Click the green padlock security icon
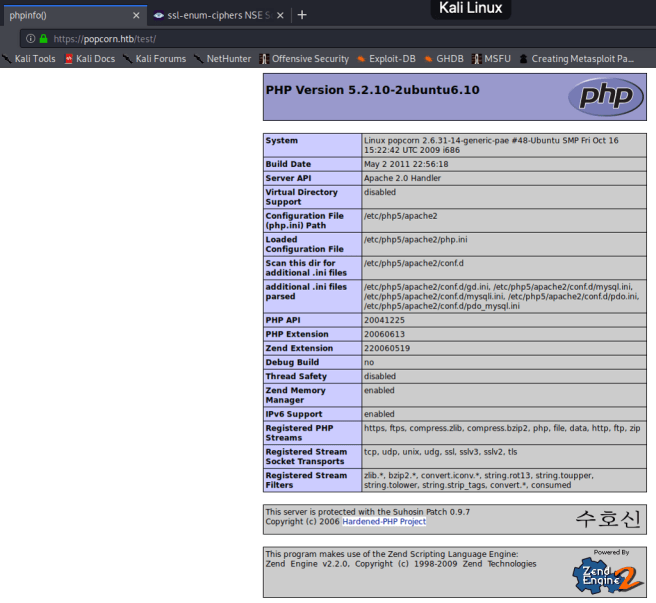 [x=43, y=38]
